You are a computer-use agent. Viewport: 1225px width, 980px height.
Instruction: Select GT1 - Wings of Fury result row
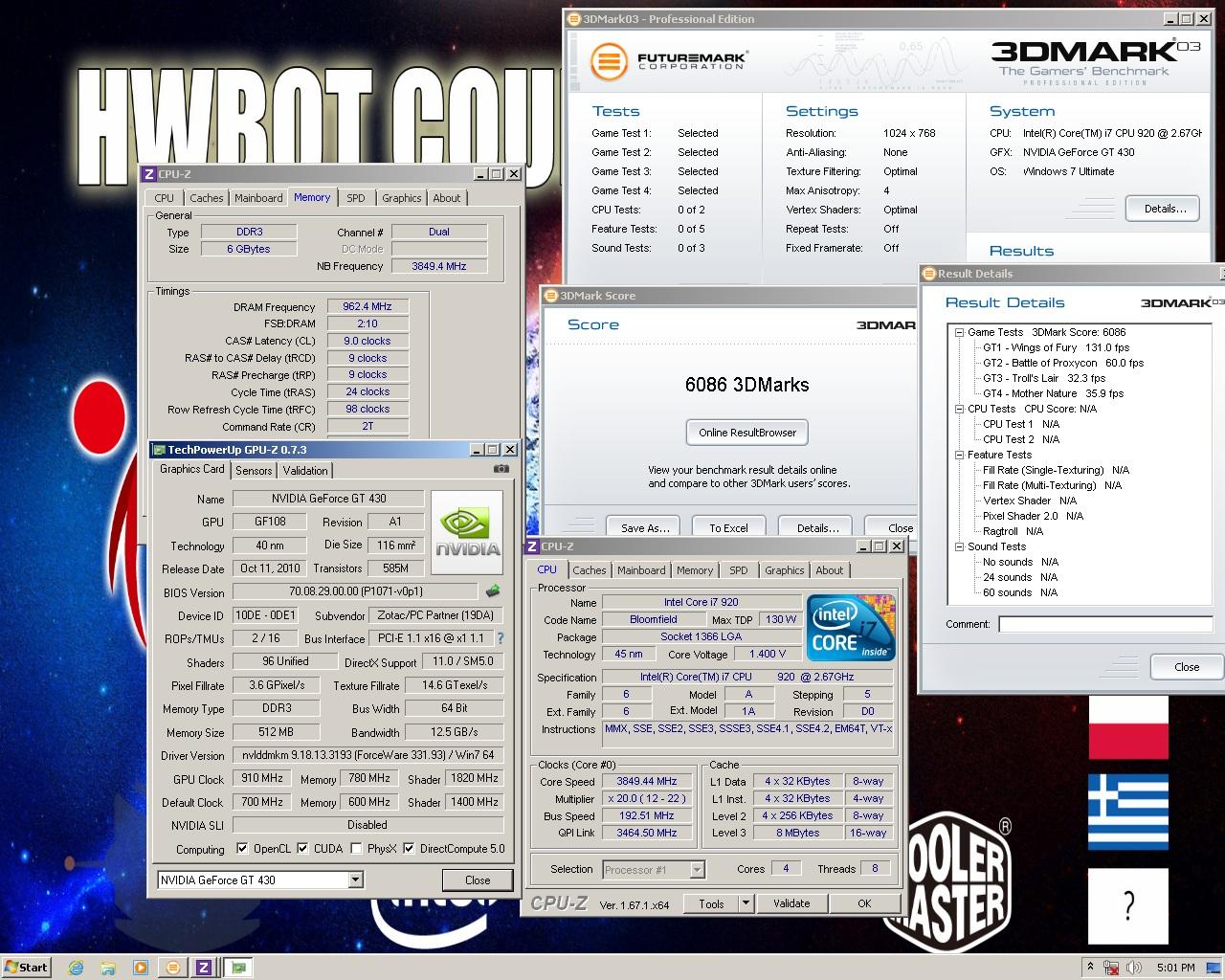coord(1057,347)
